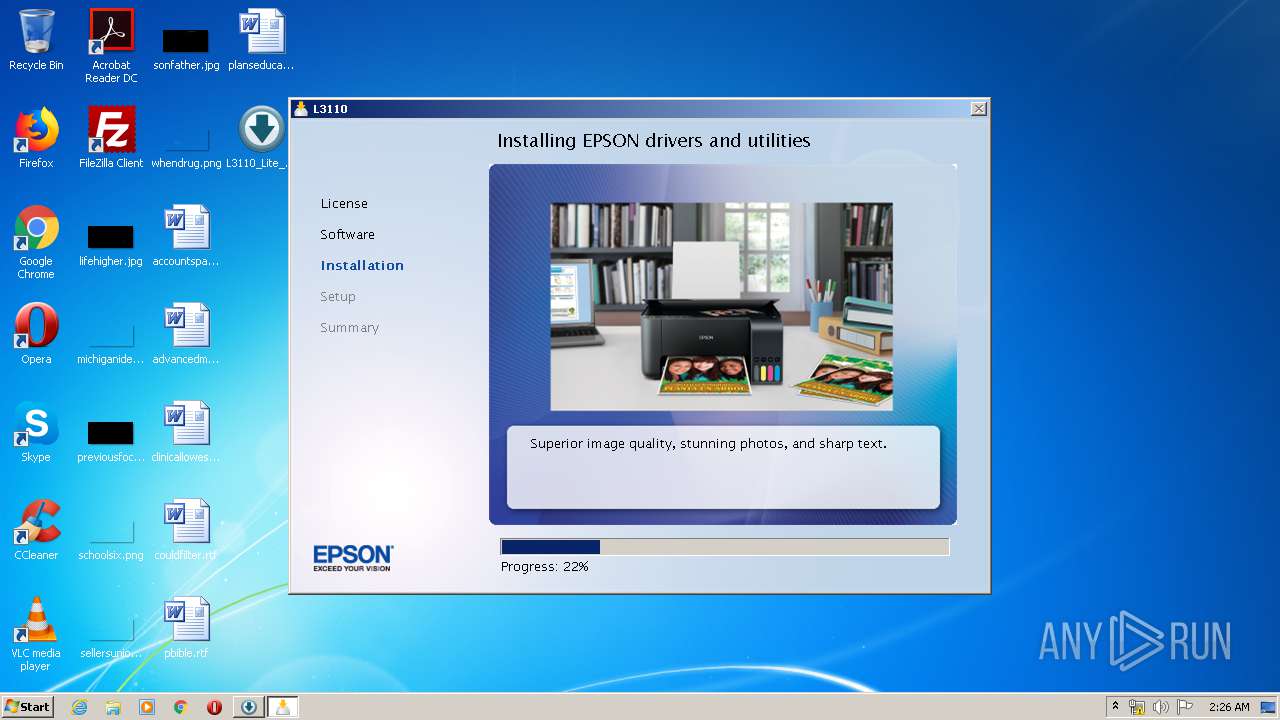This screenshot has width=1280, height=720.
Task: Select advancedm Word document icon
Action: tap(186, 334)
